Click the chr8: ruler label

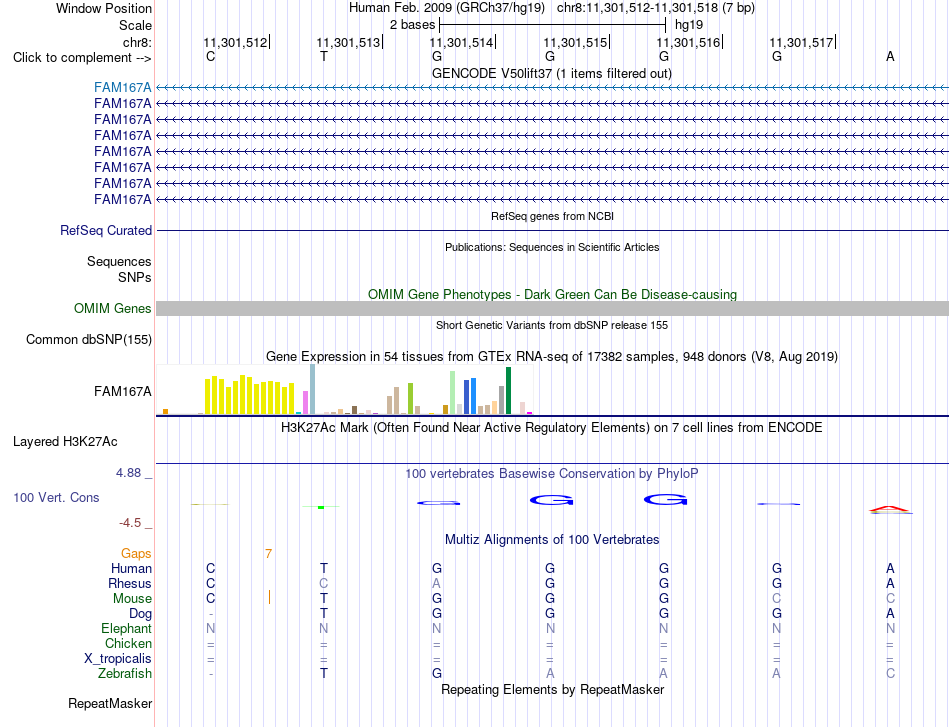[x=137, y=42]
